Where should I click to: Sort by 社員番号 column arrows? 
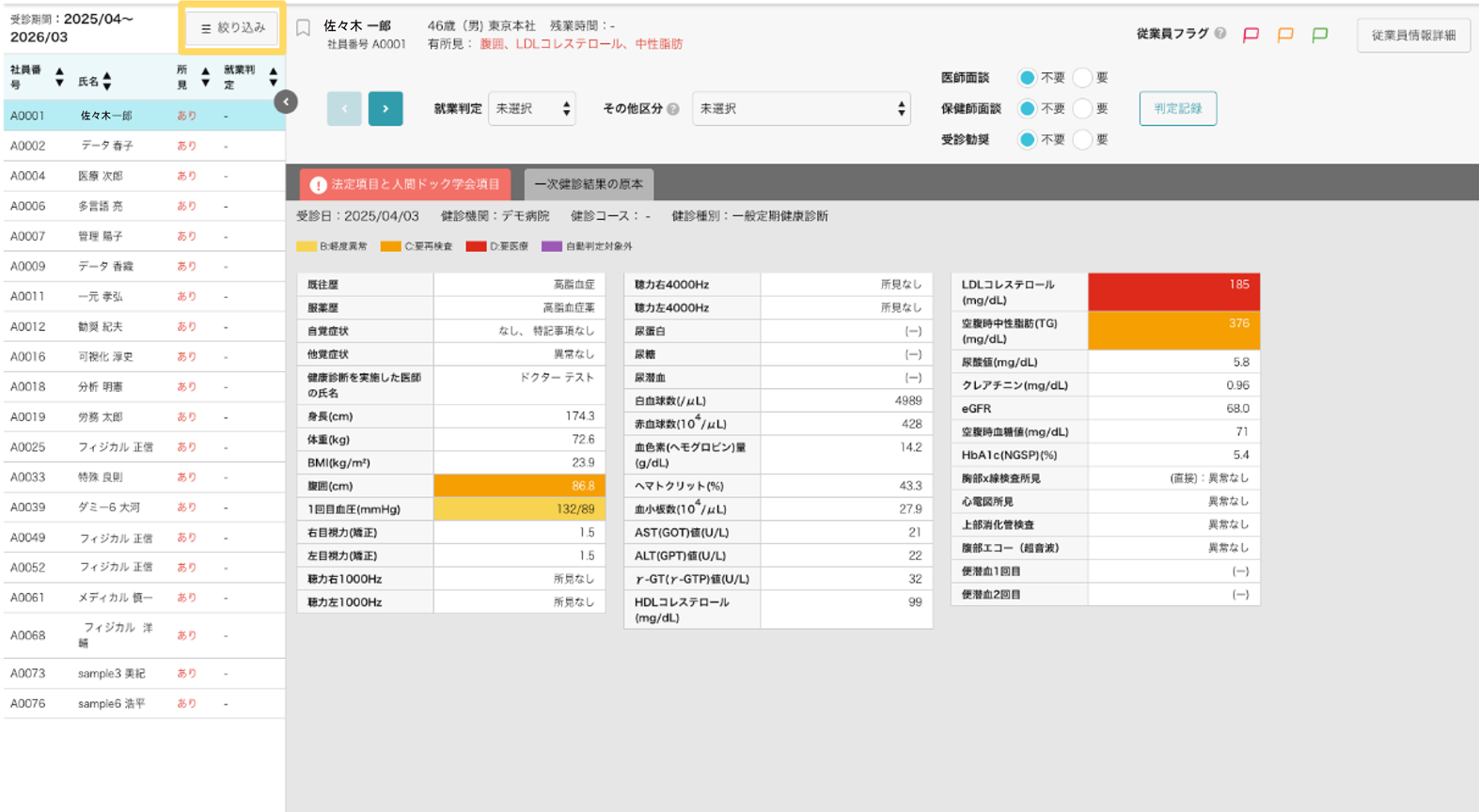click(59, 77)
